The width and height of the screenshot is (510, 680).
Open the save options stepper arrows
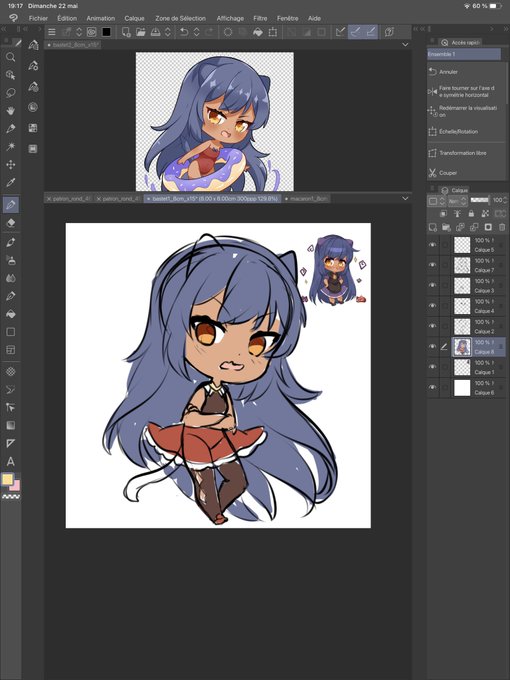(x=168, y=32)
